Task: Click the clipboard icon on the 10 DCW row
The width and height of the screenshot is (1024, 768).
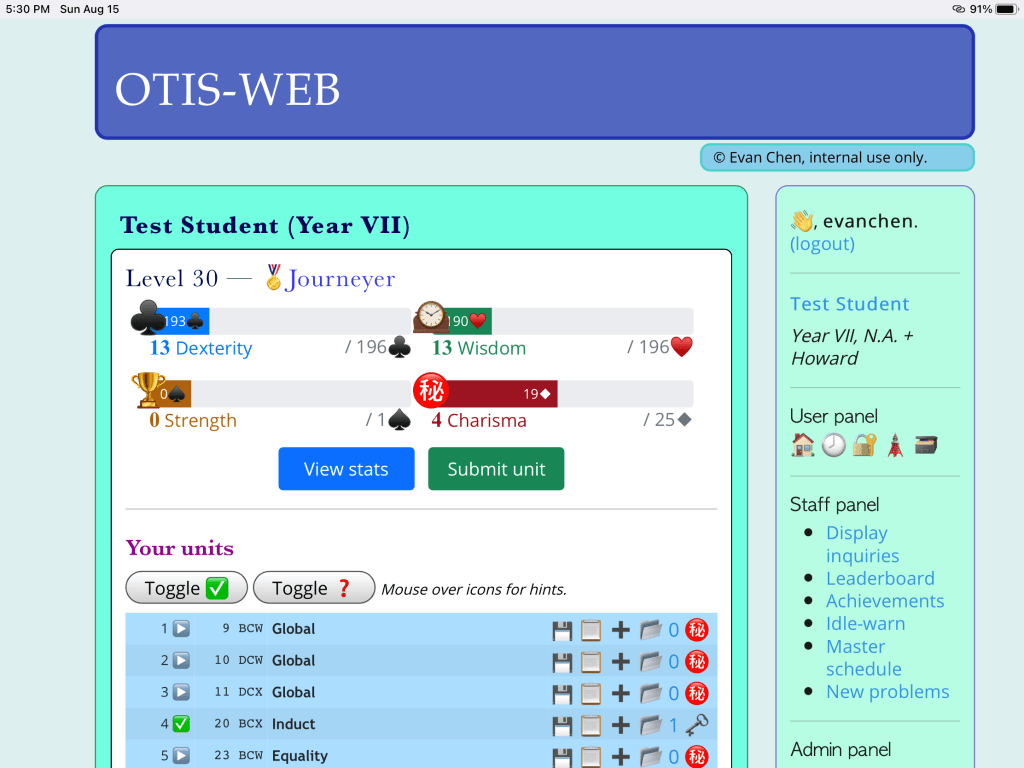Action: pos(591,662)
